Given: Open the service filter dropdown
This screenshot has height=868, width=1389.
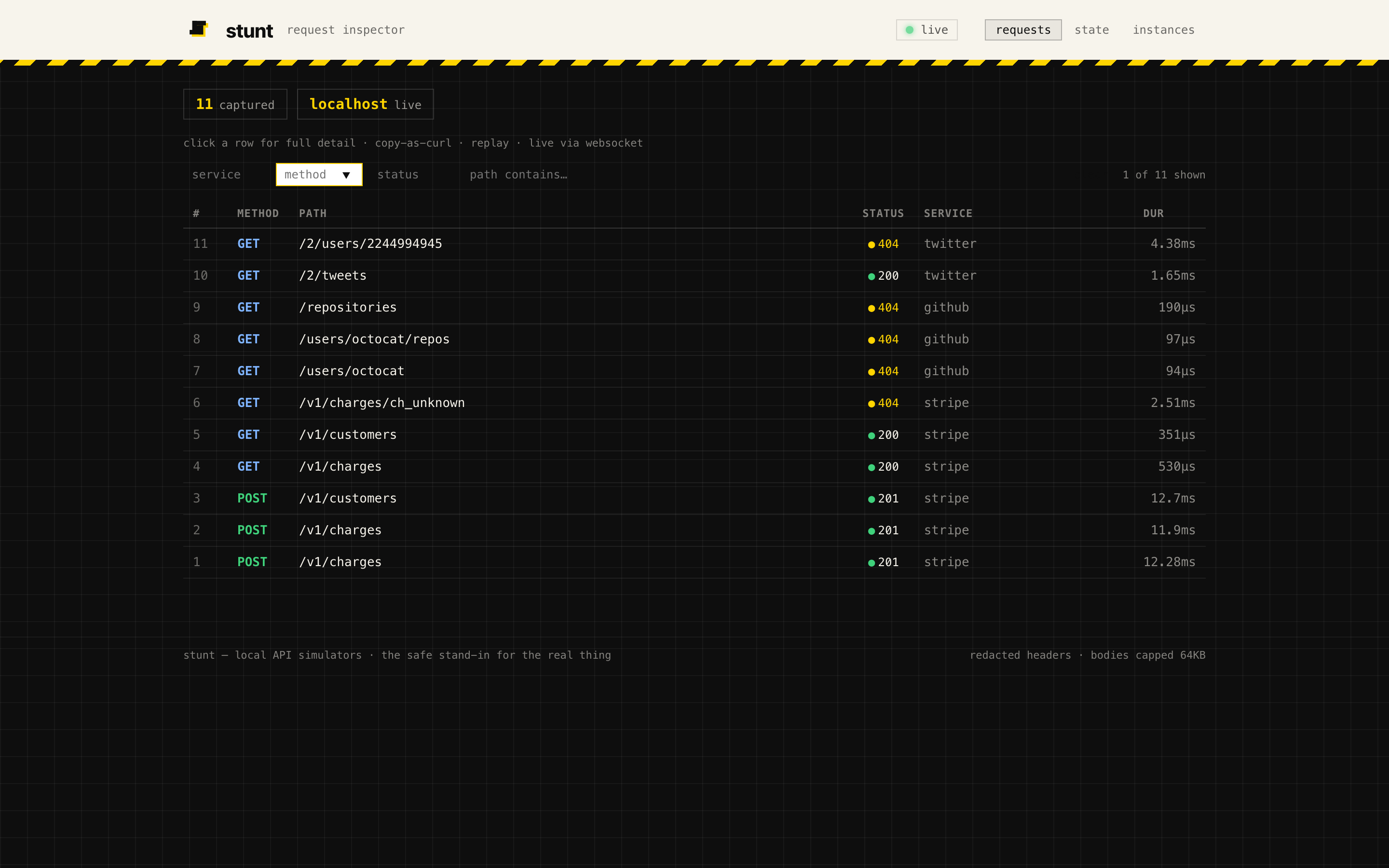Looking at the screenshot, I should tap(226, 175).
